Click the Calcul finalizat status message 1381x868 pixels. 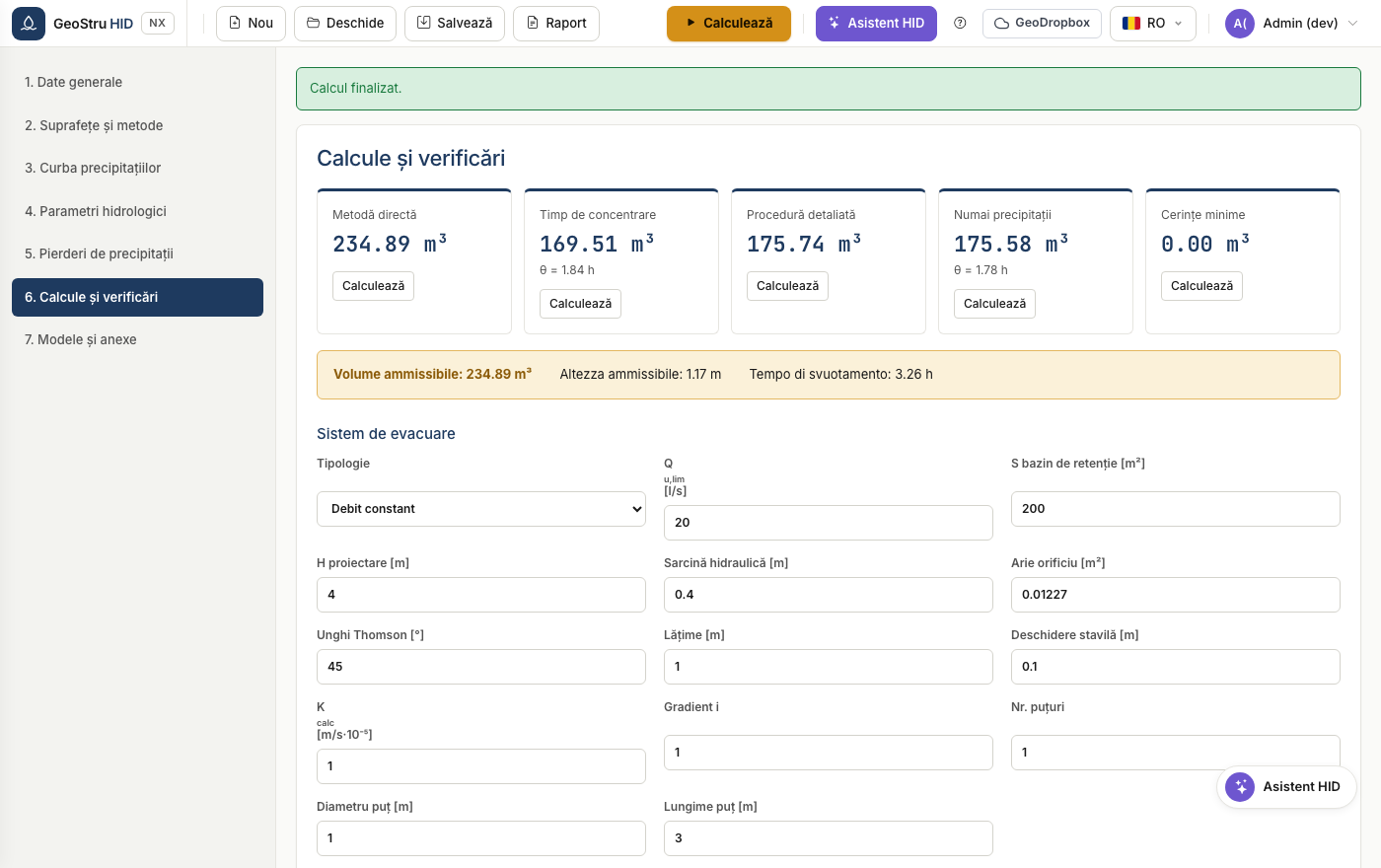(x=829, y=89)
